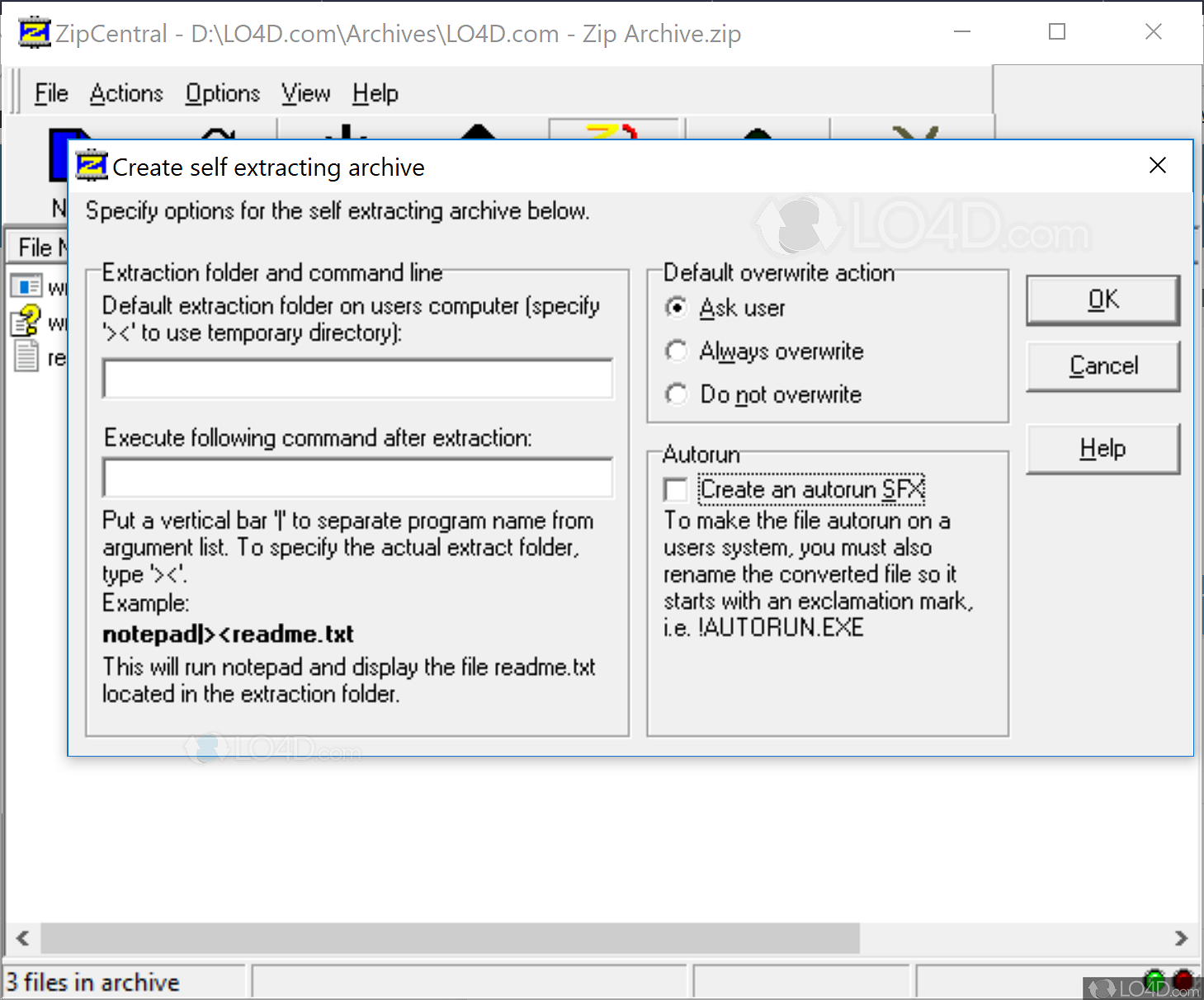Click the Help button in the dialog
This screenshot has height=1000, width=1204.
pos(1102,449)
